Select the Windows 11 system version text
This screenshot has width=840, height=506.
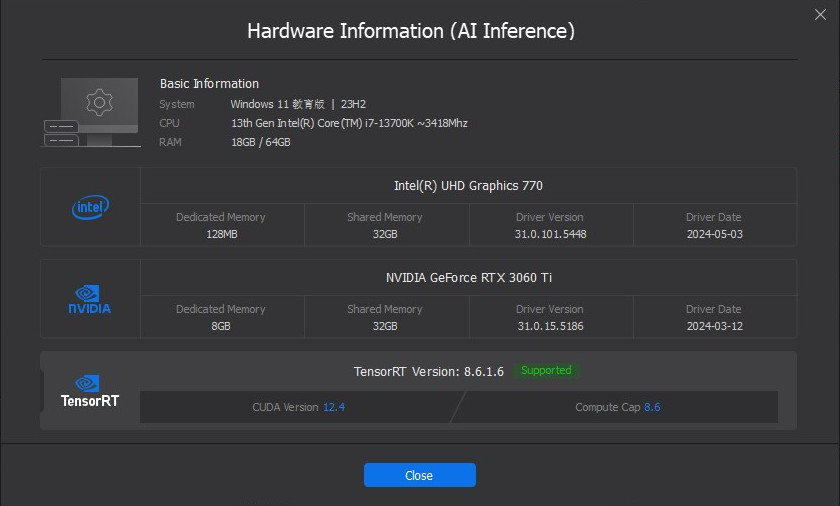coord(298,104)
